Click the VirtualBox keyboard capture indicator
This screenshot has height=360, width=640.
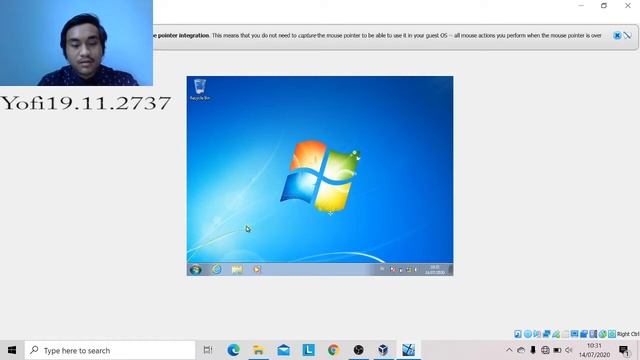[x=612, y=334]
